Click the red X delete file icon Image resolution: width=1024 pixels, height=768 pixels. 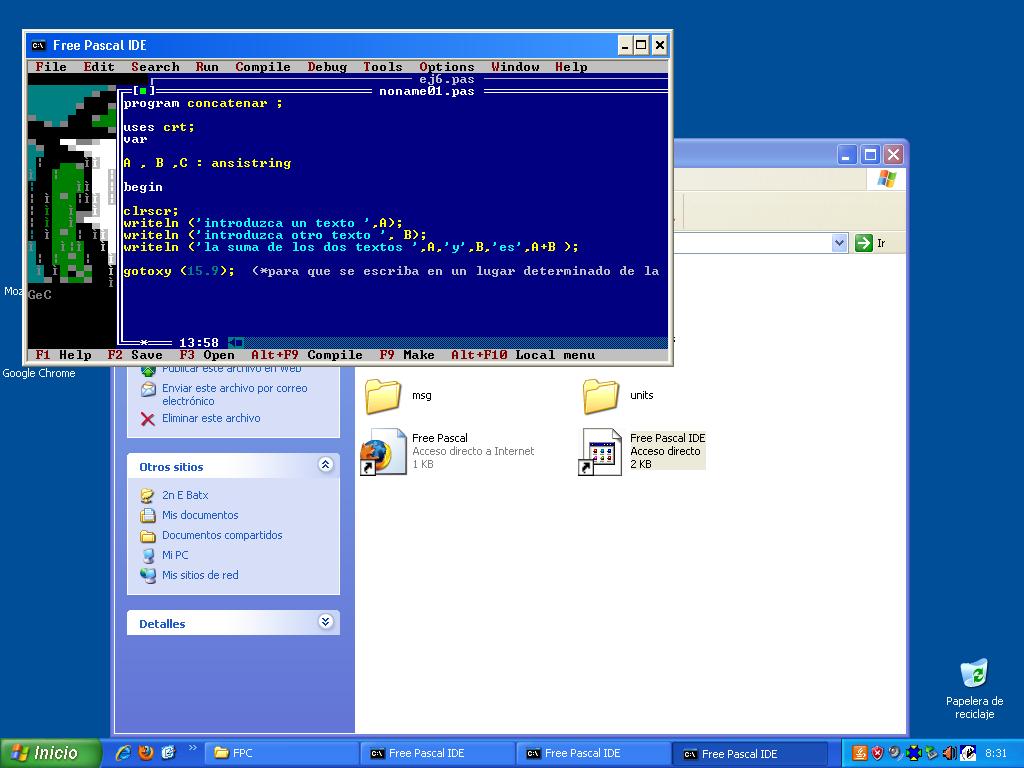click(148, 419)
